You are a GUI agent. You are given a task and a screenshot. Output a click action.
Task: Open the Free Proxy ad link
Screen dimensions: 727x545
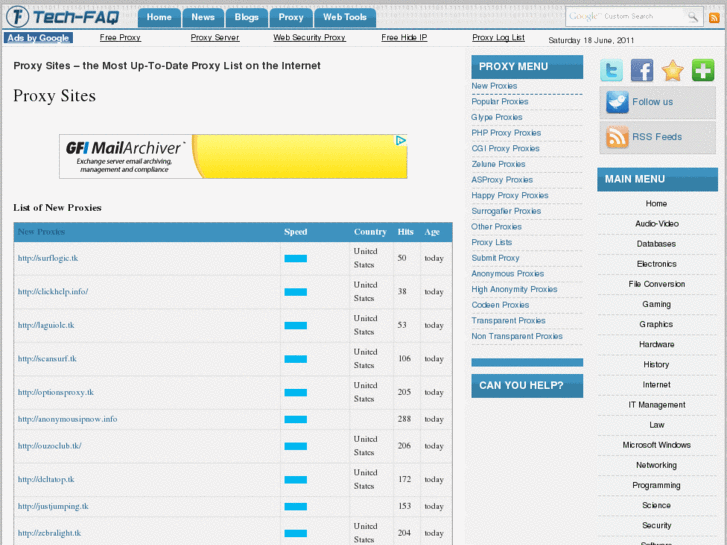click(x=120, y=38)
